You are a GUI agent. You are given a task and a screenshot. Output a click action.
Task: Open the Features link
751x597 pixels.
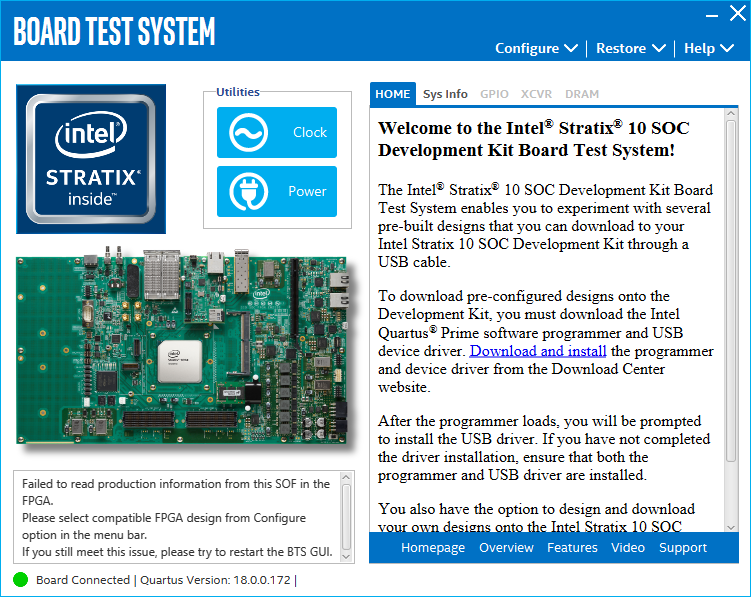click(x=572, y=548)
